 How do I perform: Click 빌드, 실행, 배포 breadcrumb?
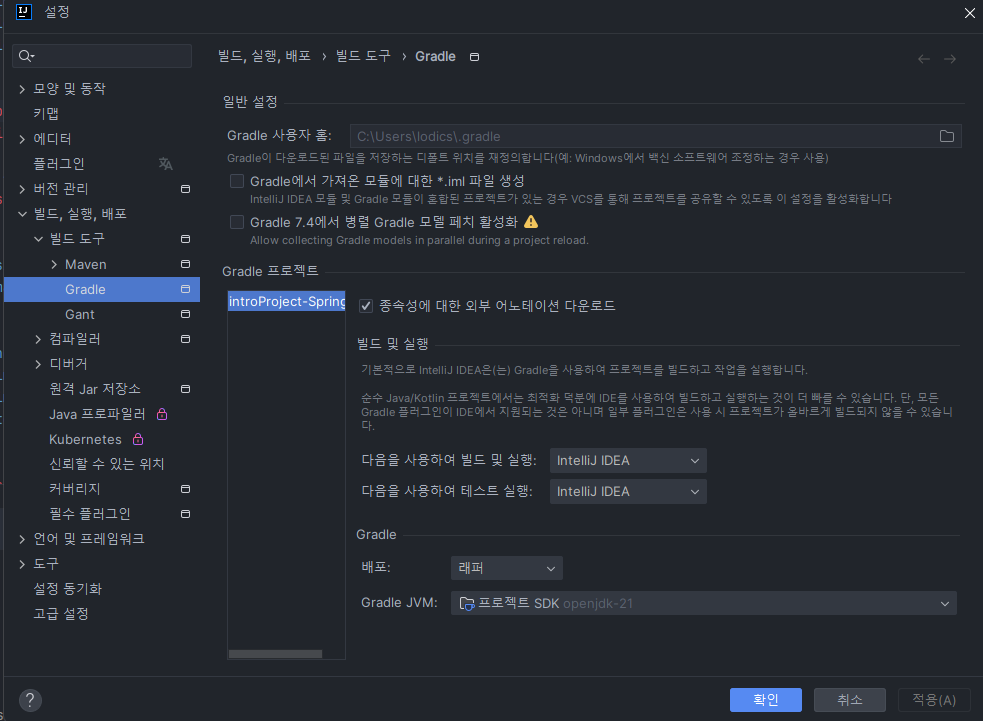(264, 56)
